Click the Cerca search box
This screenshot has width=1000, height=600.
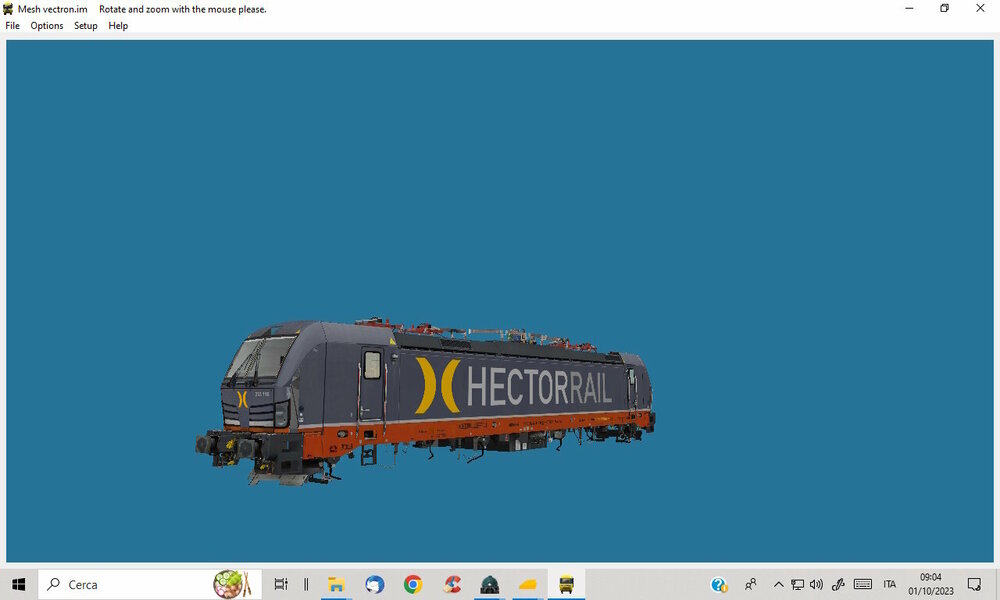[x=150, y=584]
